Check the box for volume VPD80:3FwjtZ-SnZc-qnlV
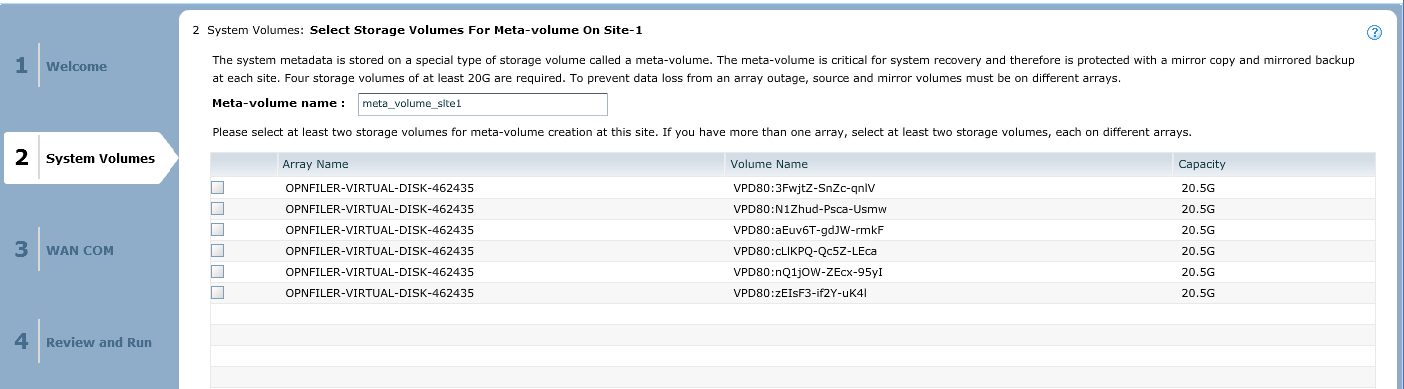This screenshot has width=1404, height=389. point(217,188)
